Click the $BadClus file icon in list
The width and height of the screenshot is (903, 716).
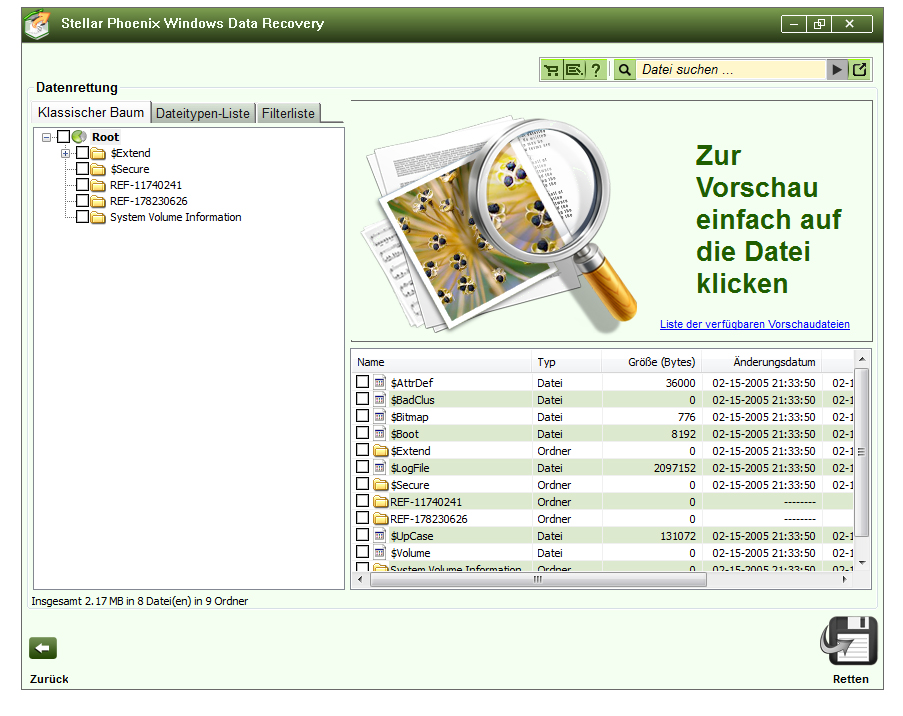(380, 399)
